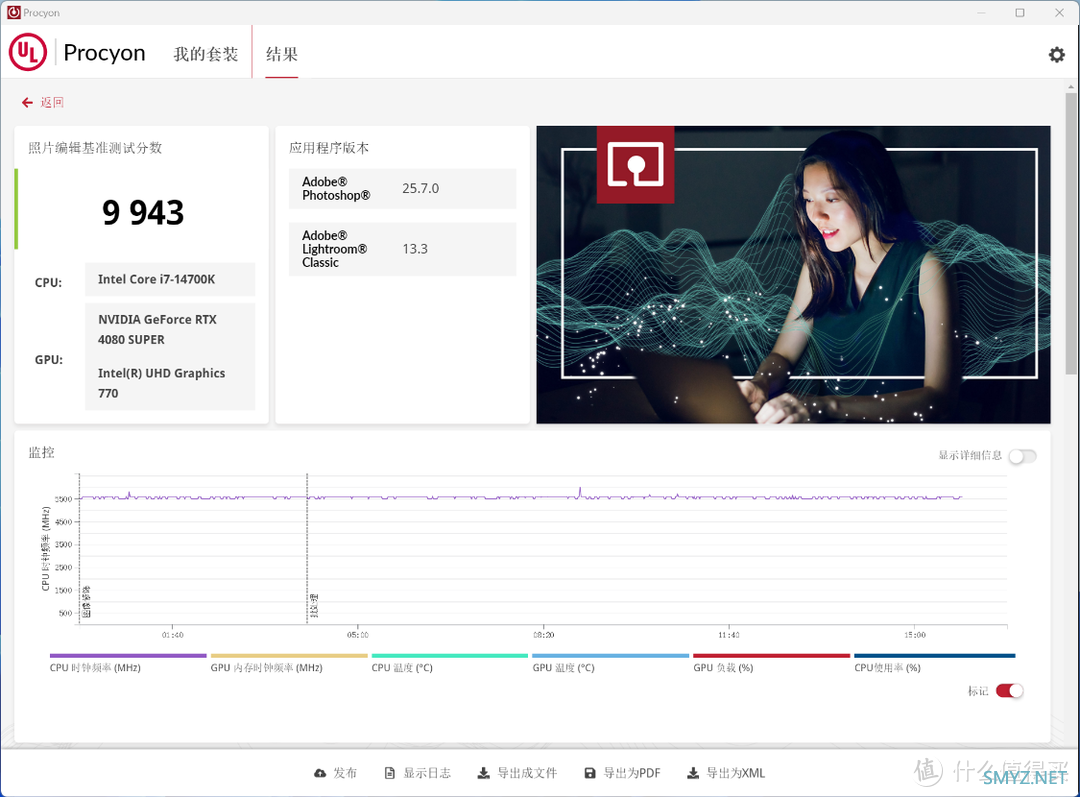Click the Procyon title bar app icon

click(x=14, y=12)
